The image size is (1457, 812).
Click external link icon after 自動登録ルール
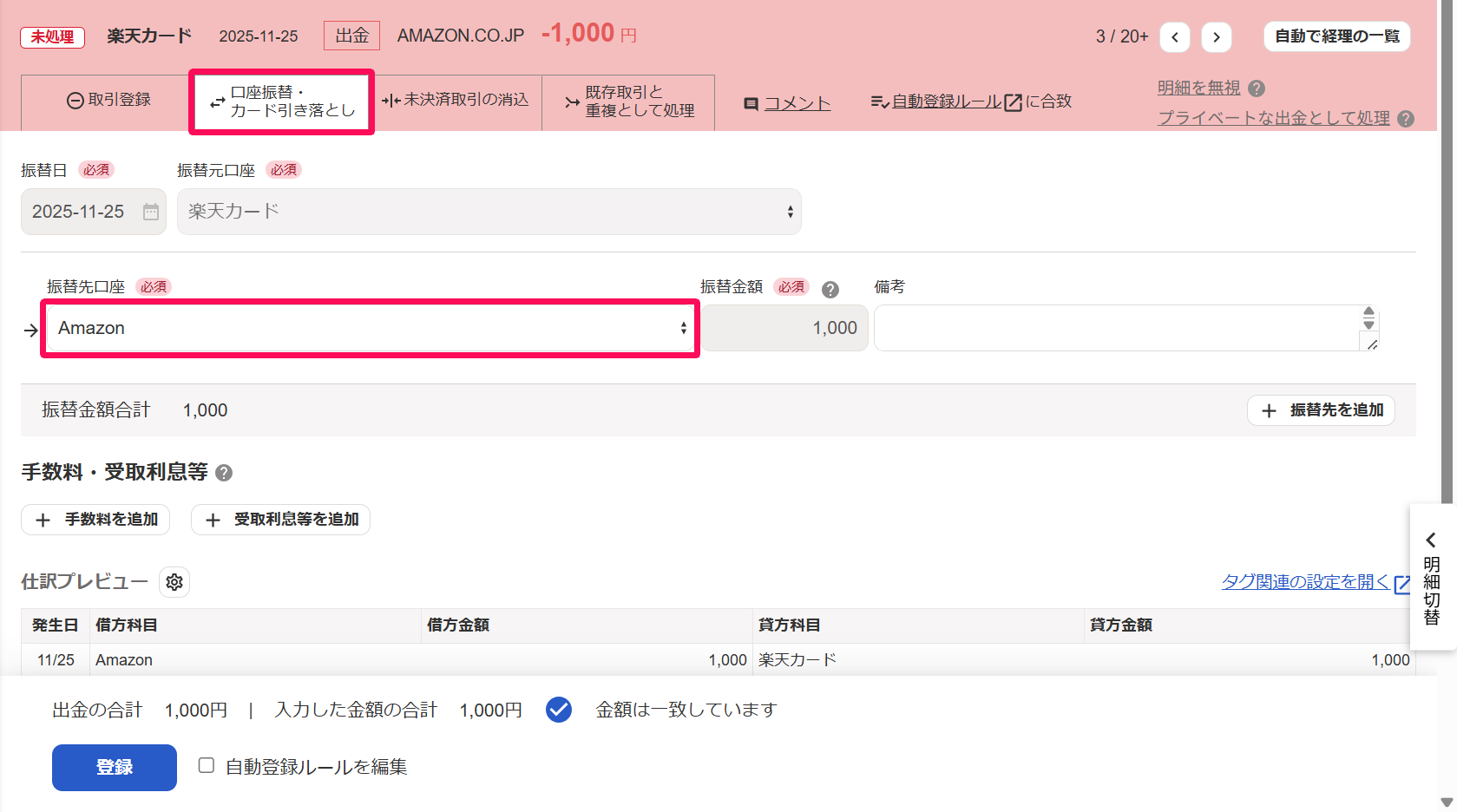(1013, 102)
